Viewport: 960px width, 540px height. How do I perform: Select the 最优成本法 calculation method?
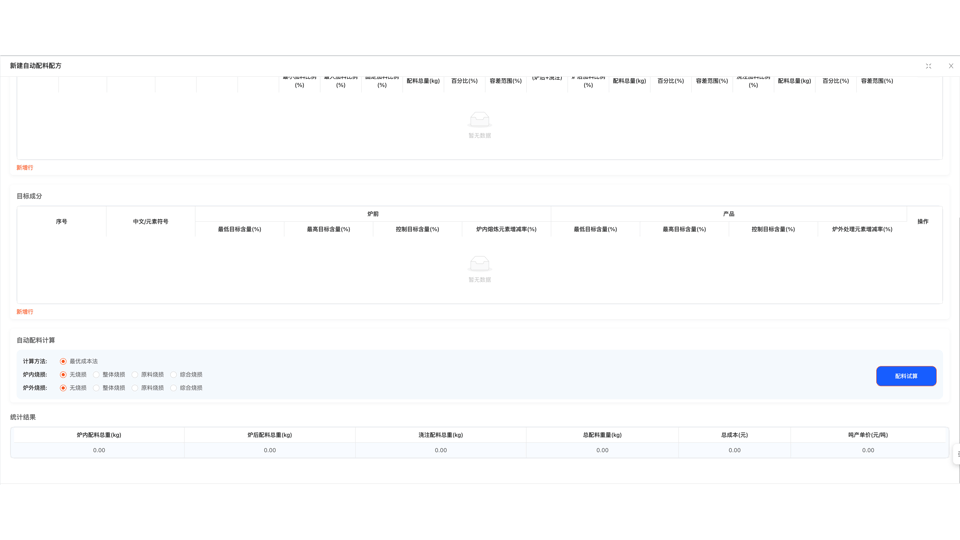point(63,361)
